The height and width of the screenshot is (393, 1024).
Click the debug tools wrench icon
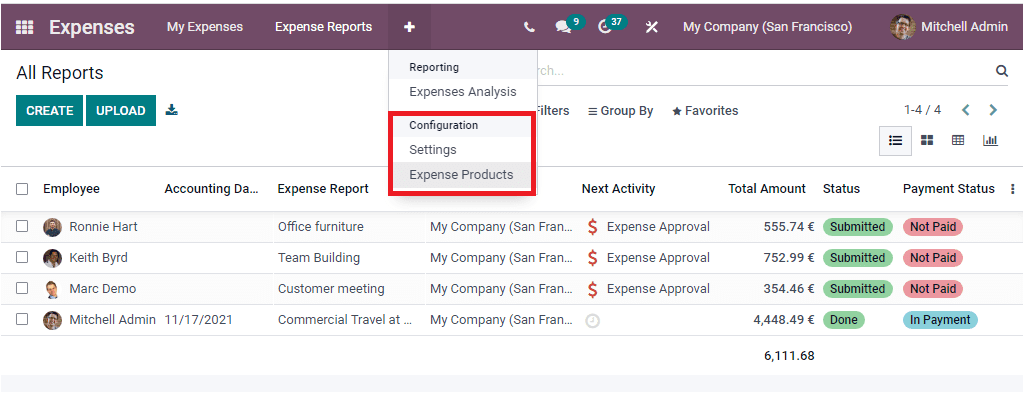coord(652,27)
